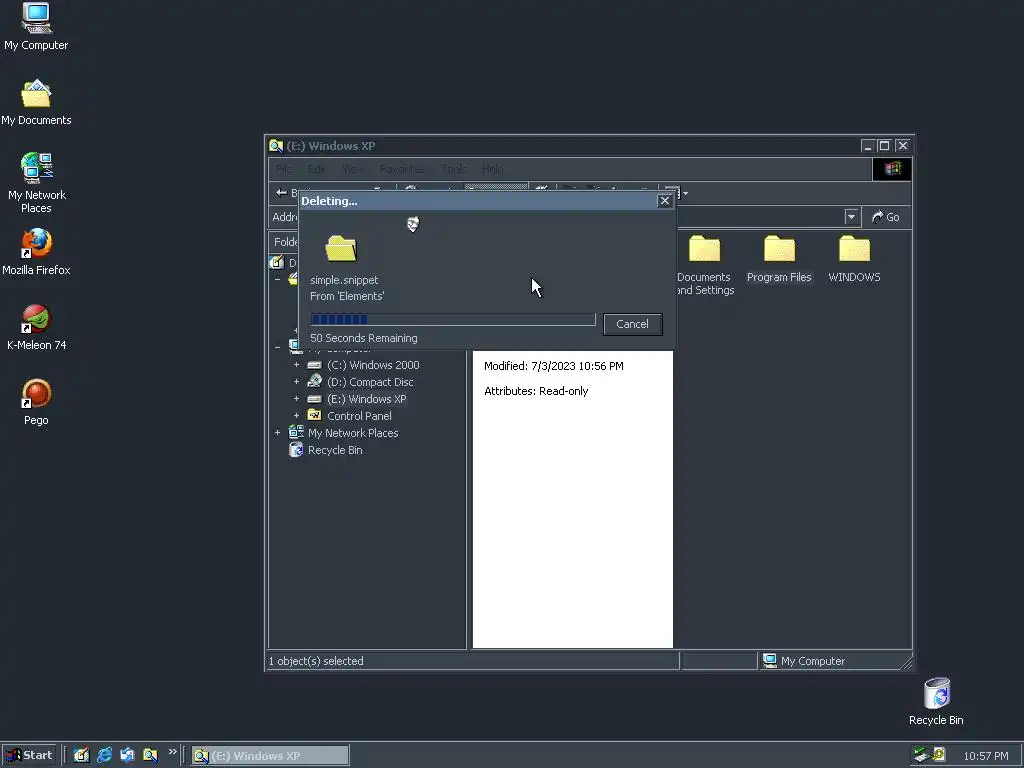Expand My Network Places tree node
Screen dimensions: 1024x768
coord(278,433)
